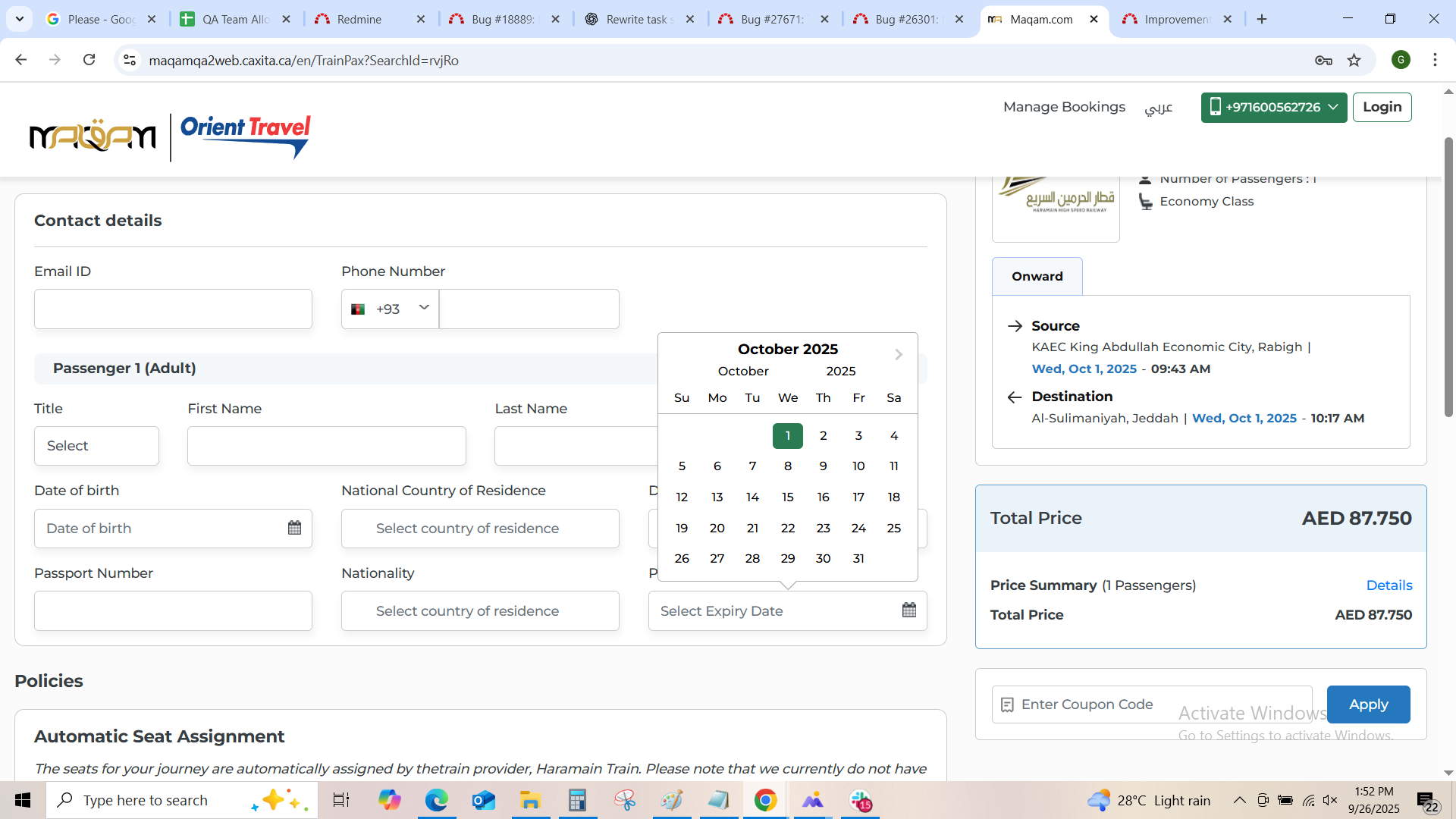The image size is (1456, 819).
Task: Open the phone country code dropdown
Action: 390,309
